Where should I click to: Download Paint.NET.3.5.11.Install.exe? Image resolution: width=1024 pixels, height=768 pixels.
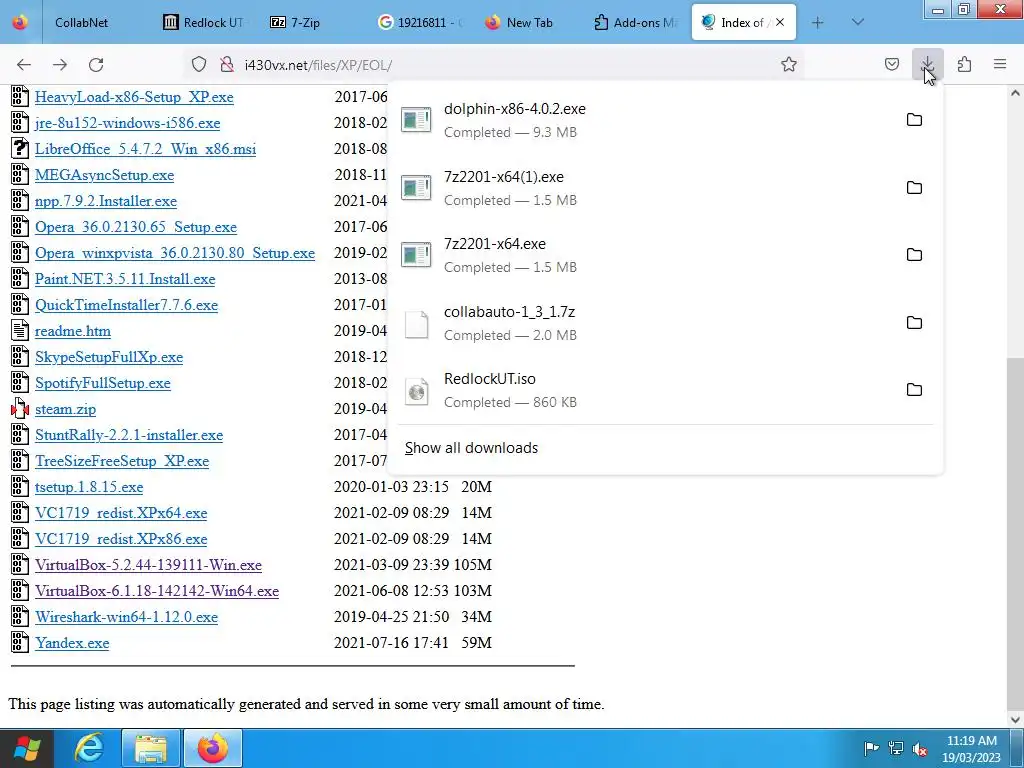click(x=125, y=280)
